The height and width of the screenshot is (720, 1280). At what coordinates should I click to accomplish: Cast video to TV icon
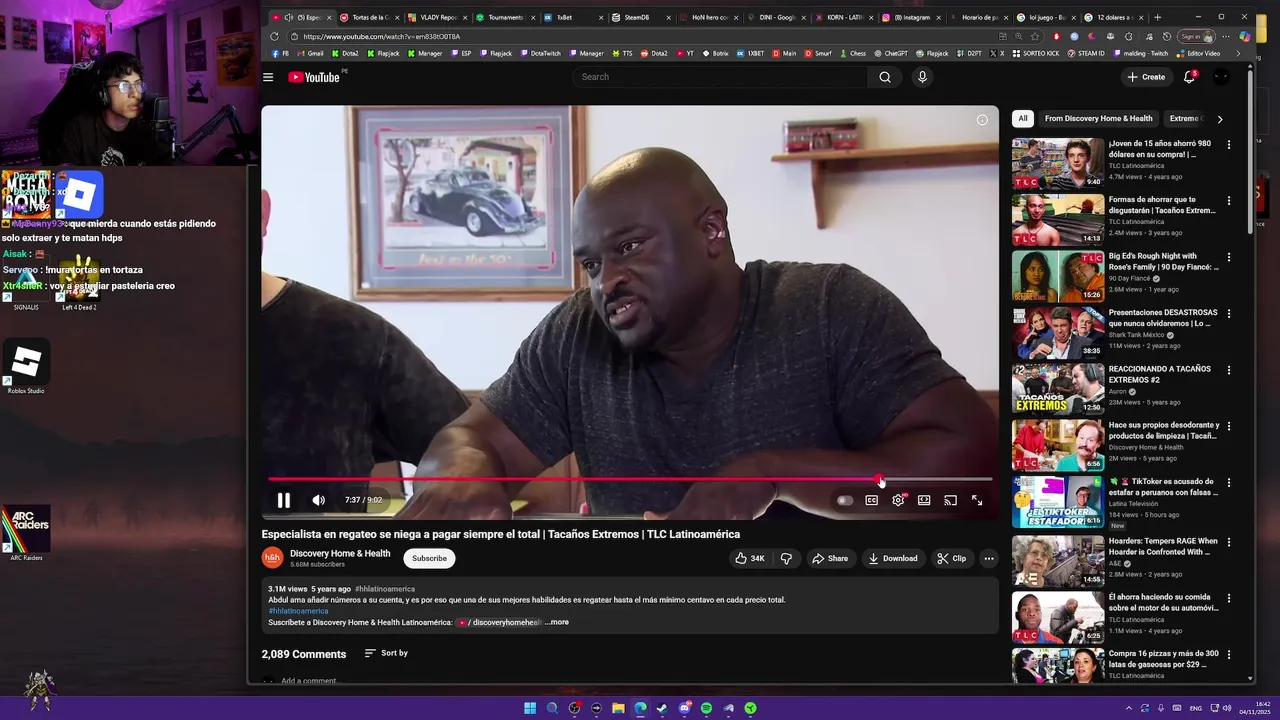(x=951, y=500)
